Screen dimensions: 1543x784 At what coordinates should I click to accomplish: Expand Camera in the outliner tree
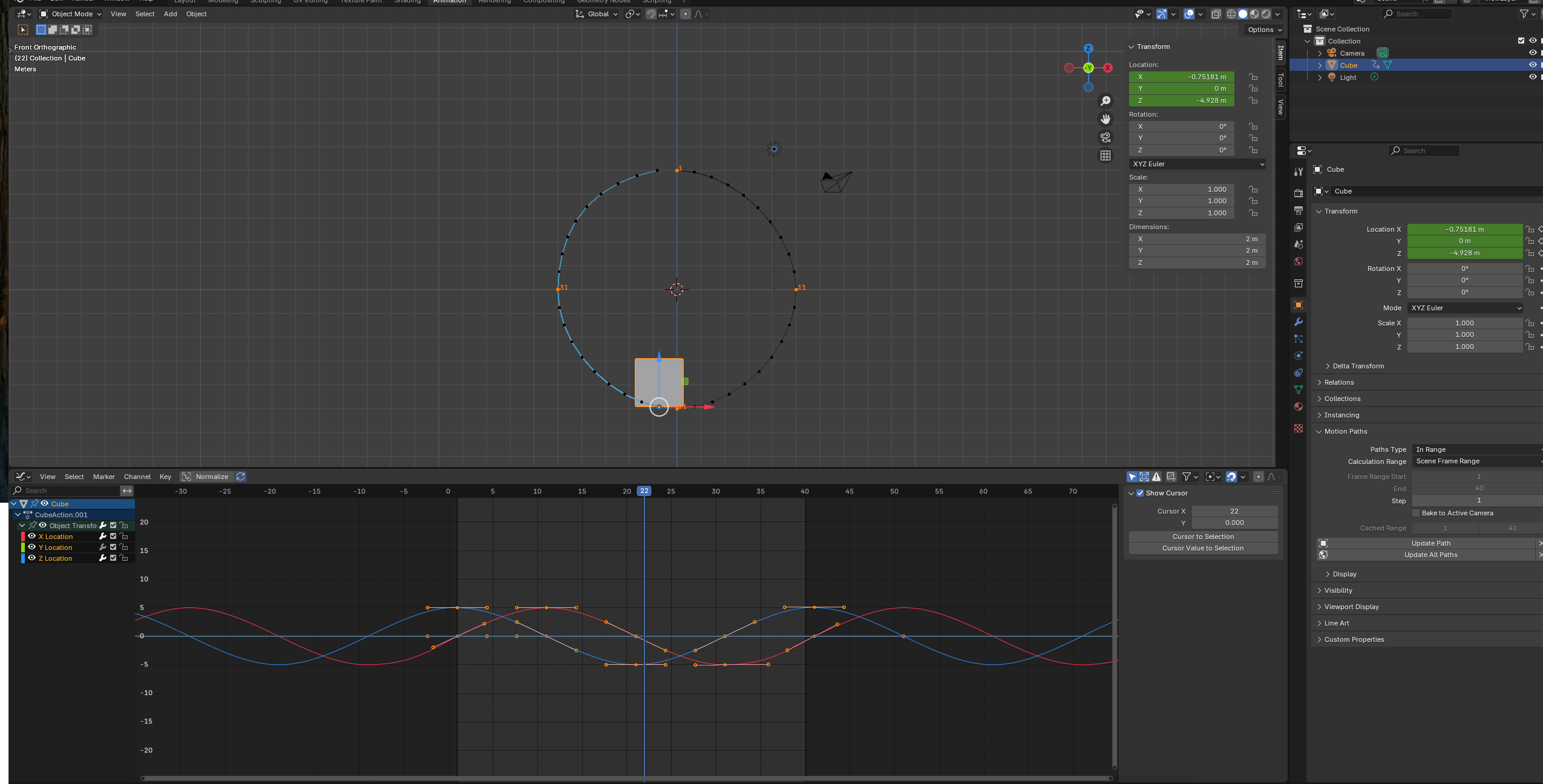1320,53
